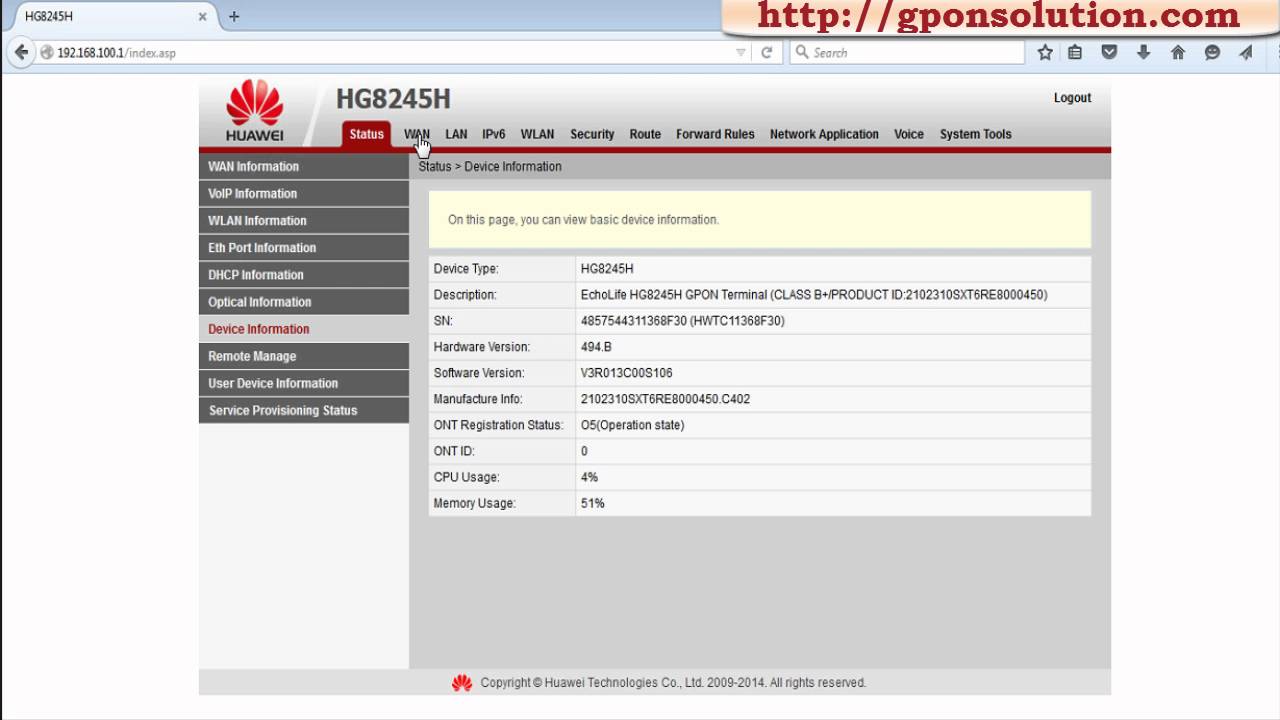Open the Status menu tab

pos(366,134)
